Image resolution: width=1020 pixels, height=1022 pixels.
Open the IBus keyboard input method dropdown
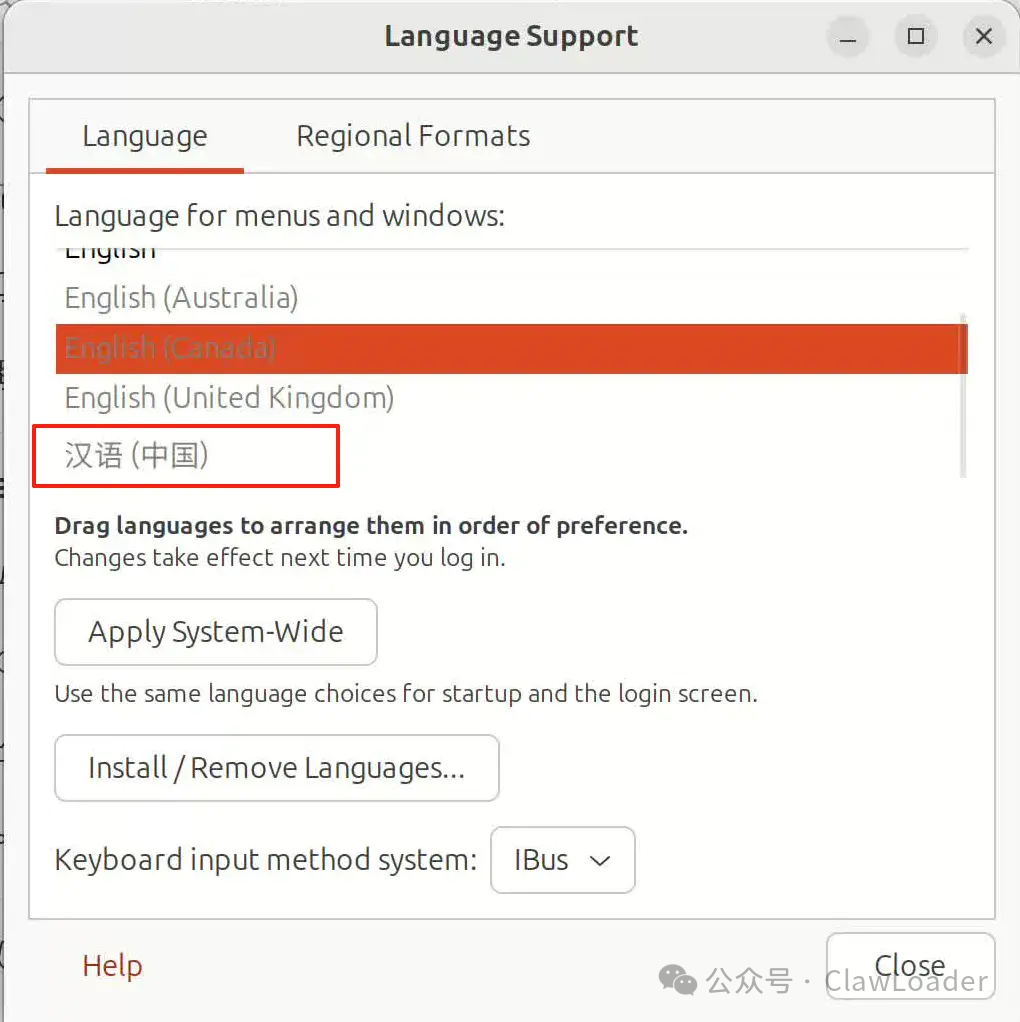tap(562, 860)
